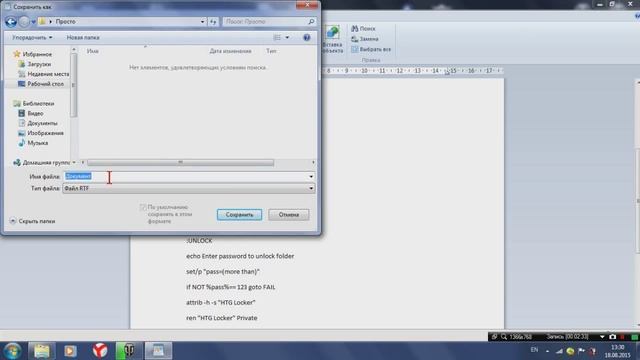Viewport: 640px width, 360px height.
Task: Click the WordPad ruler at mark 12
Action: [x=400, y=71]
